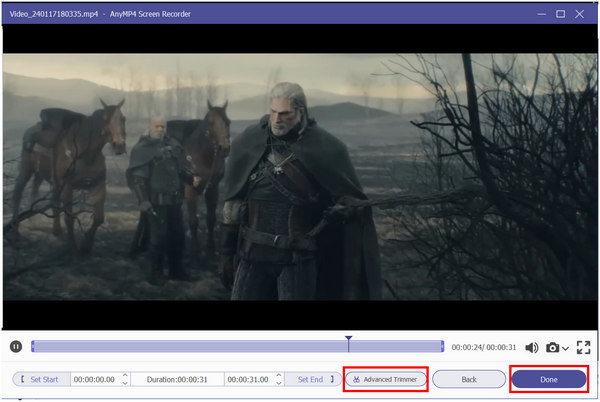Click the end time field 00:00:31.00
600x402 pixels.
click(249, 380)
